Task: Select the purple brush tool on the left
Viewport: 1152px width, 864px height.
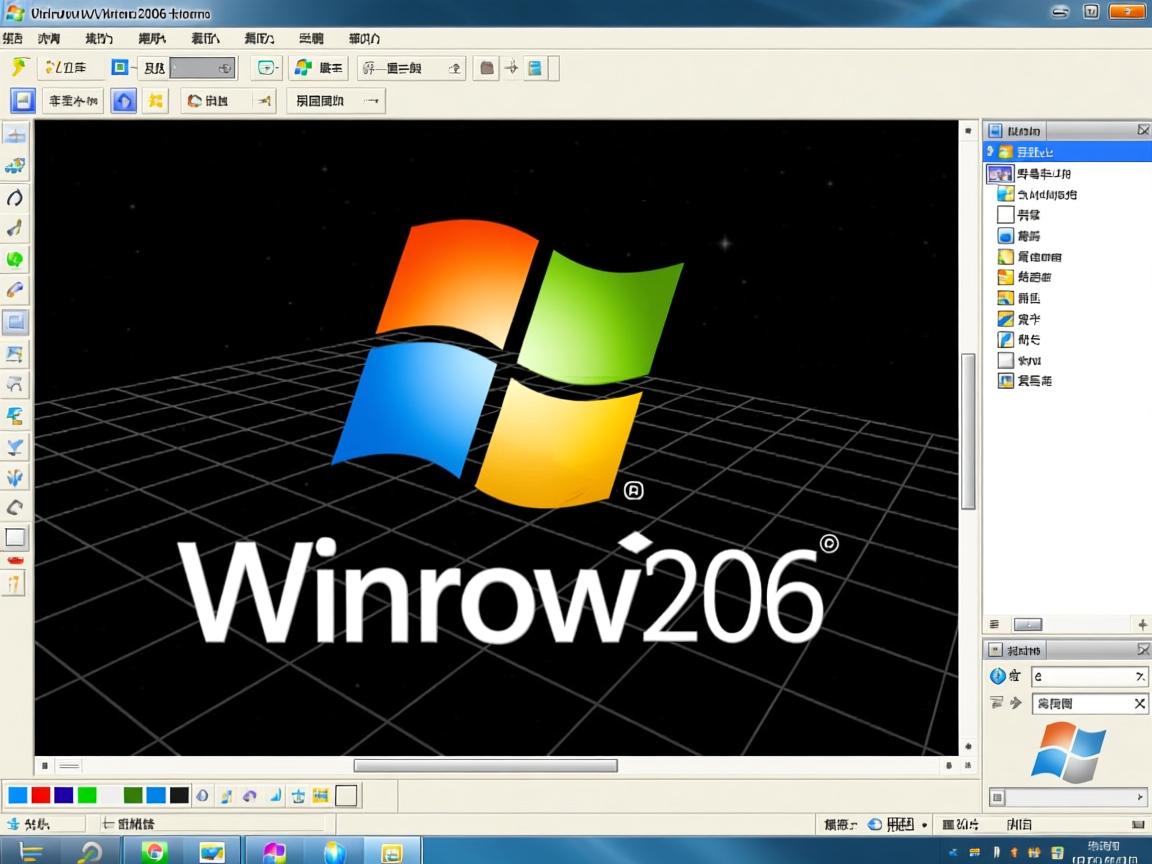Action: point(14,290)
